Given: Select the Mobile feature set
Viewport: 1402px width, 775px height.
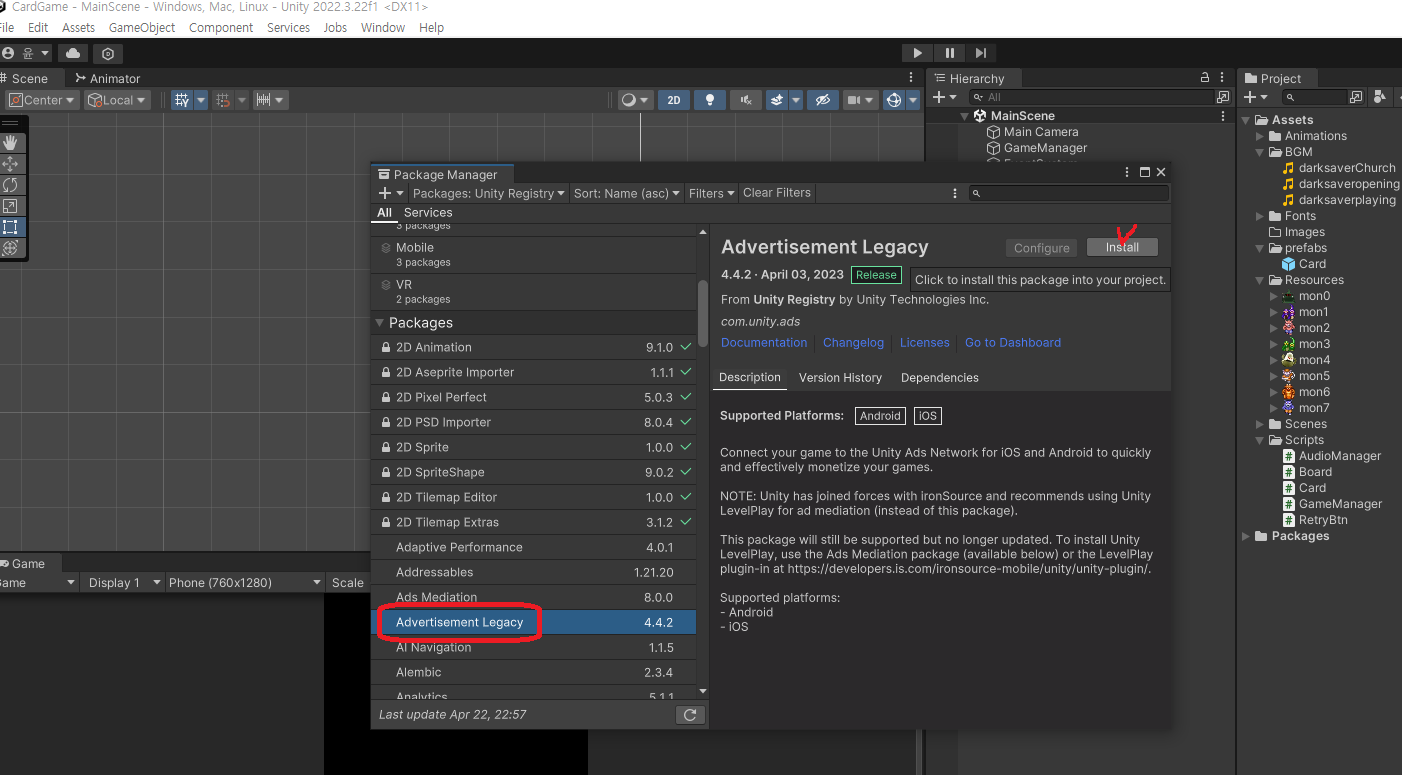Looking at the screenshot, I should click(533, 254).
